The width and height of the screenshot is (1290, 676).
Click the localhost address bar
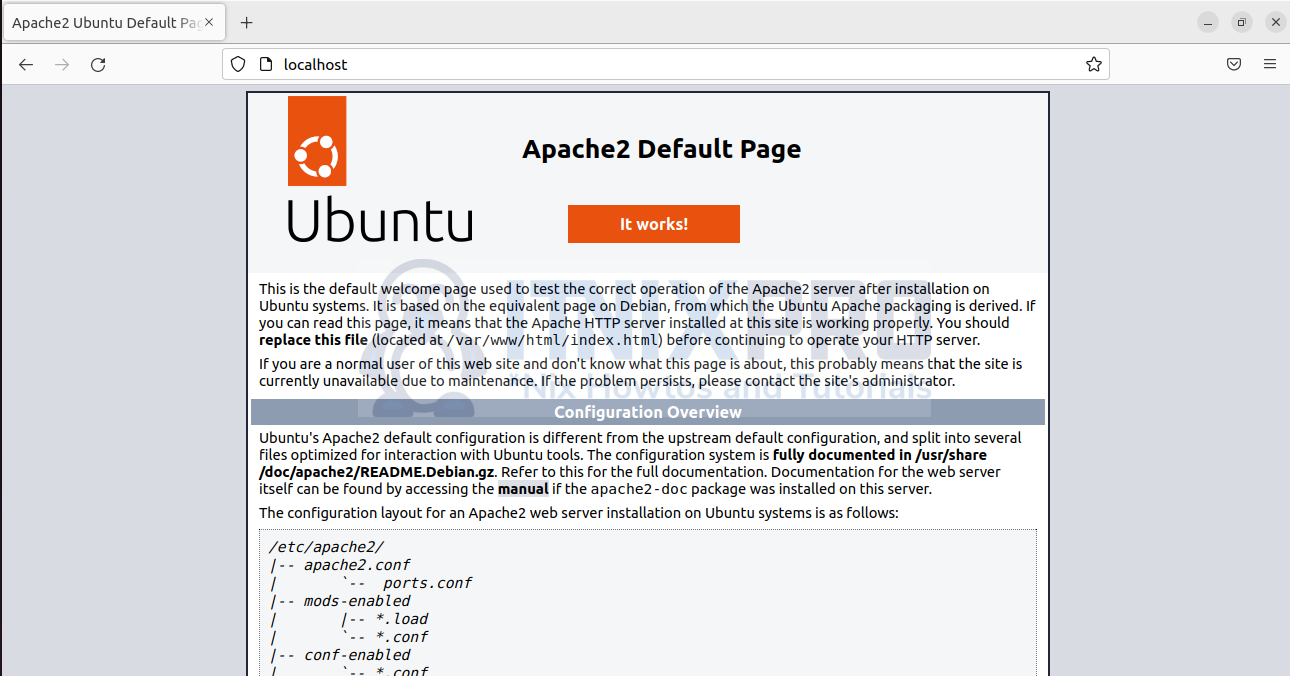pos(665,64)
